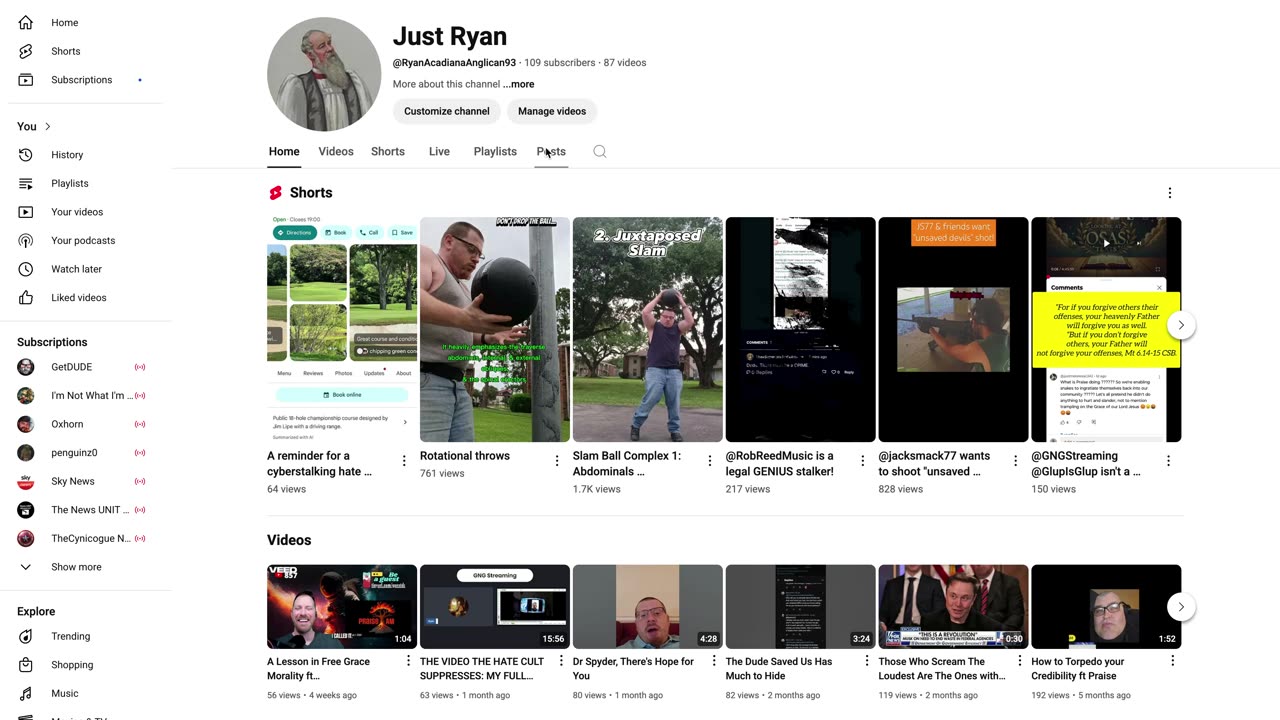The width and height of the screenshot is (1280, 720).
Task: Open options for THE VIDEO THE HATE CULT video
Action: pos(561,661)
